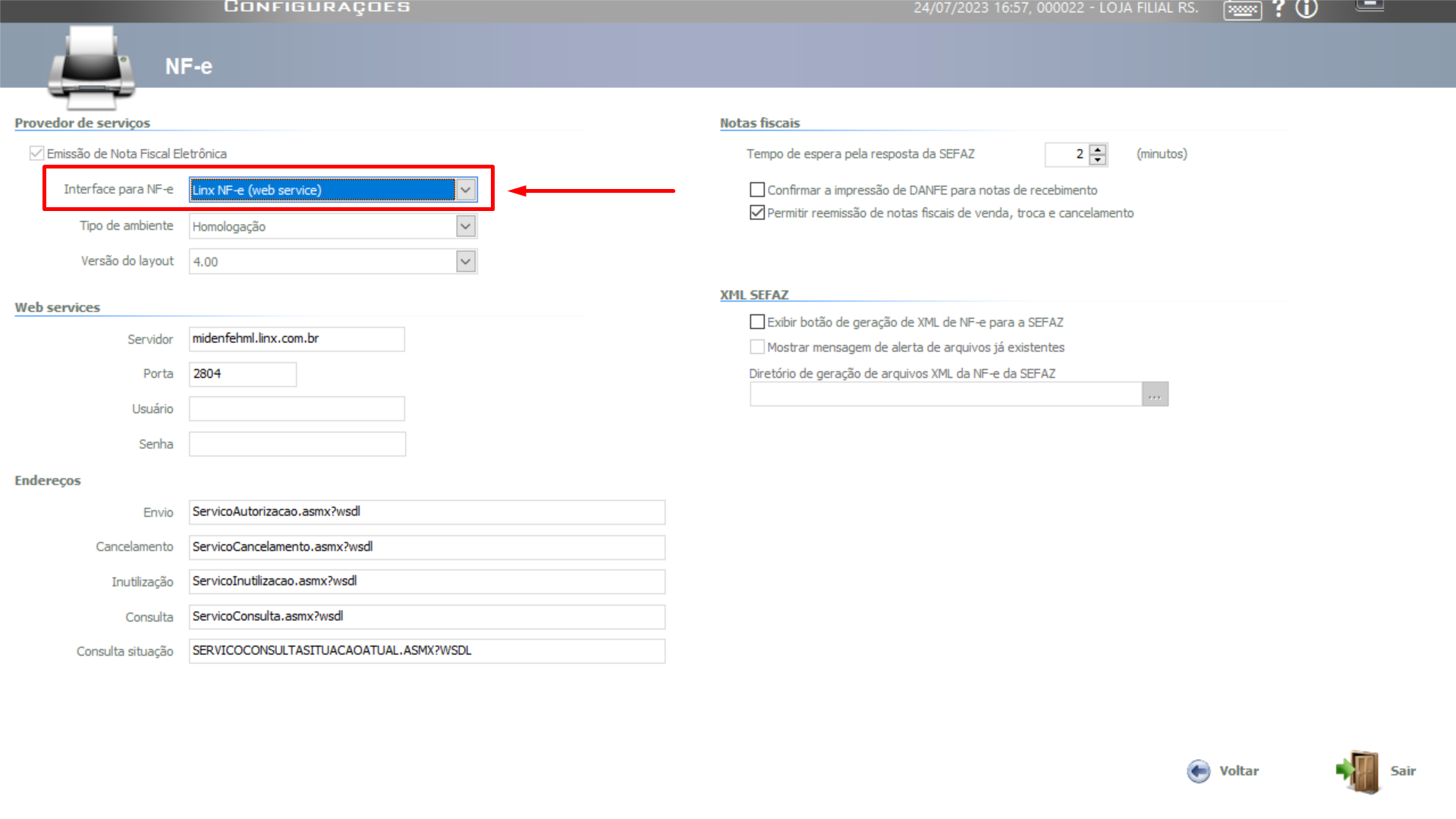Click the NF-e printer icon

91,67
